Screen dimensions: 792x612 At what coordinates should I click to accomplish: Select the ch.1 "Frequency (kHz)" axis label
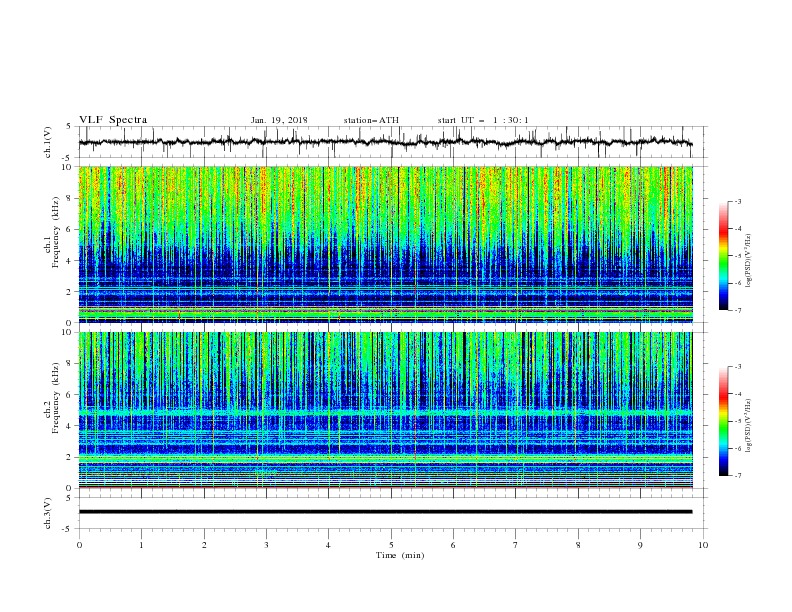(56, 232)
